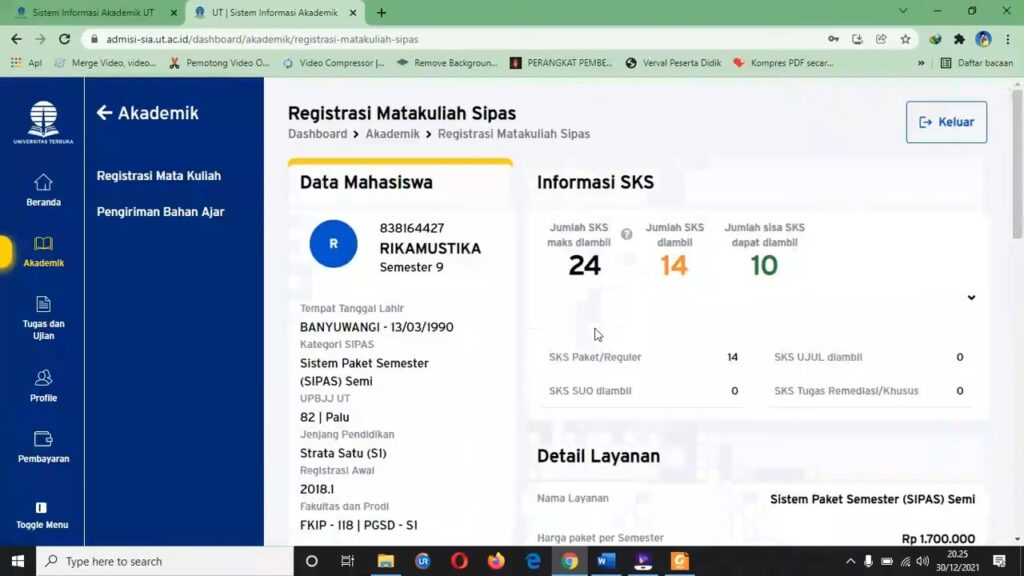Open Dashboard via the breadcrumb link
This screenshot has width=1024, height=576.
(317, 133)
